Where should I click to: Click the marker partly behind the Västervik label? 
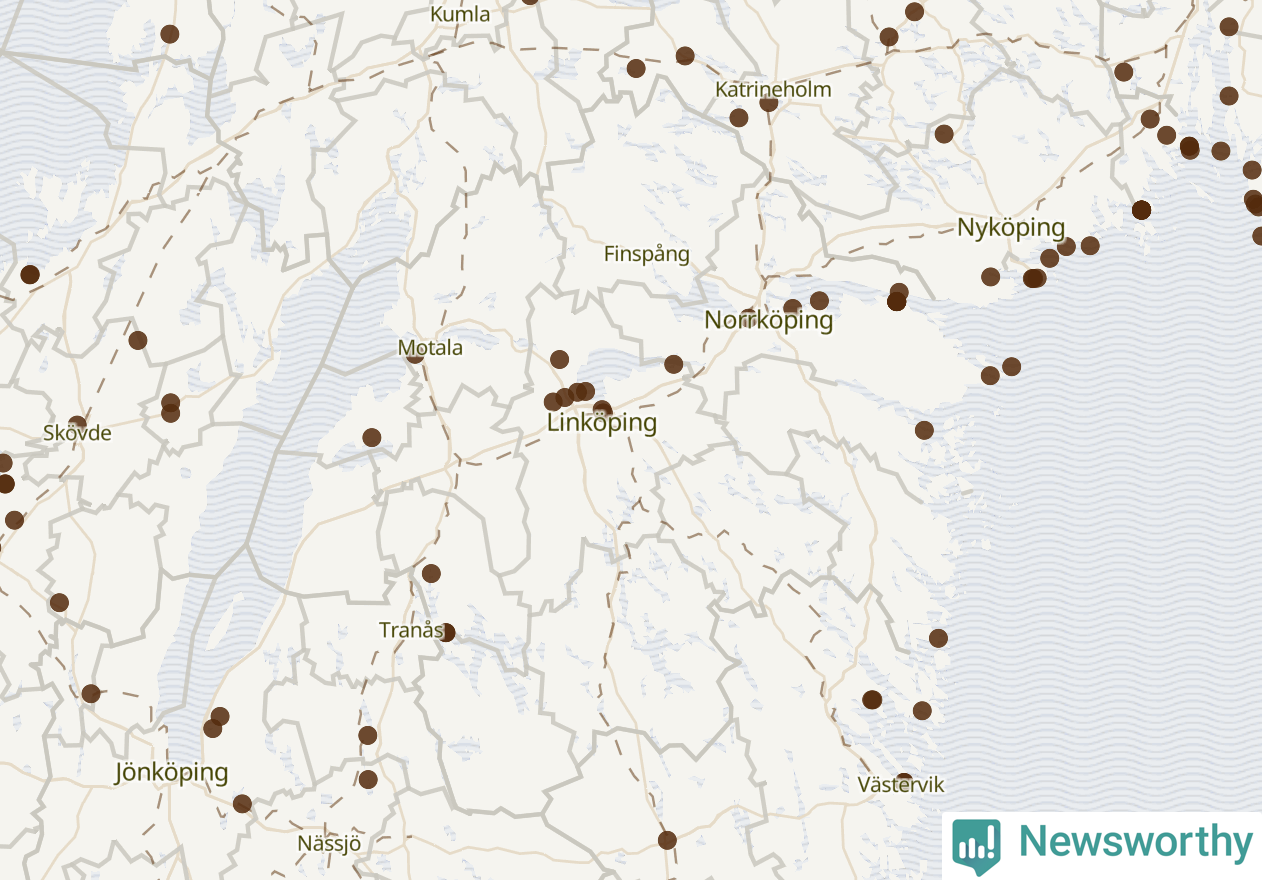click(904, 781)
